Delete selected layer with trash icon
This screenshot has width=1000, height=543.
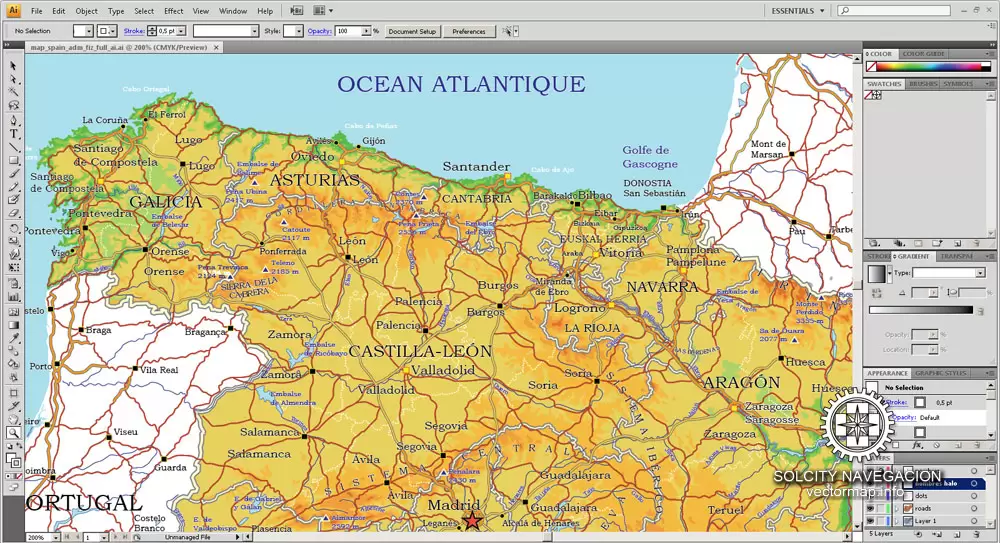point(974,533)
